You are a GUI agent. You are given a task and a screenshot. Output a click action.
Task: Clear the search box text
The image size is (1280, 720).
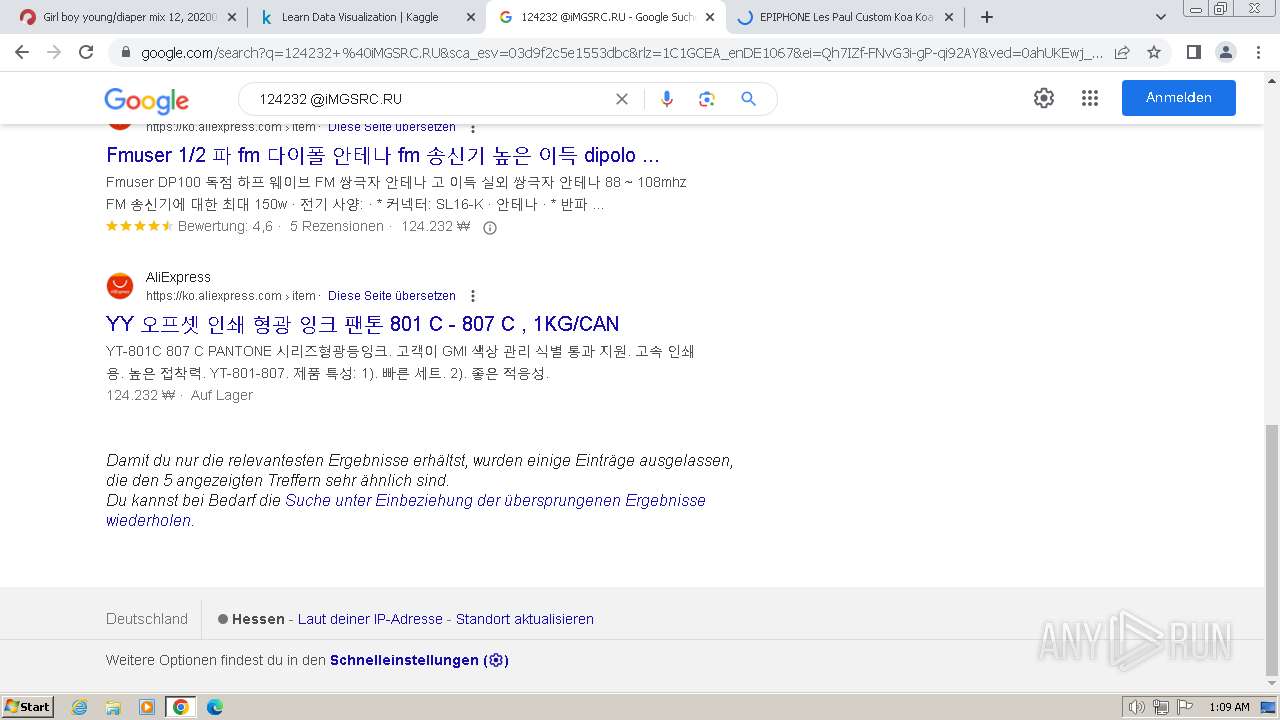point(622,99)
